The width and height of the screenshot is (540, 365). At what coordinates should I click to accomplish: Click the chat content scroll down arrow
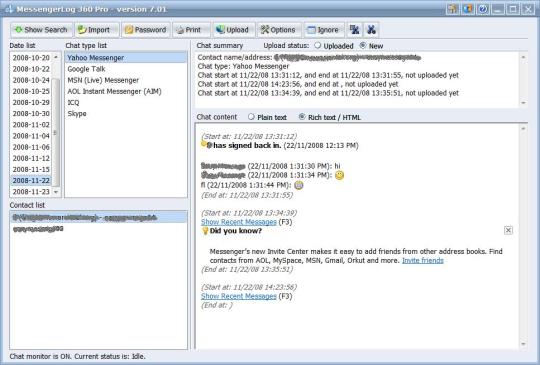click(x=523, y=344)
